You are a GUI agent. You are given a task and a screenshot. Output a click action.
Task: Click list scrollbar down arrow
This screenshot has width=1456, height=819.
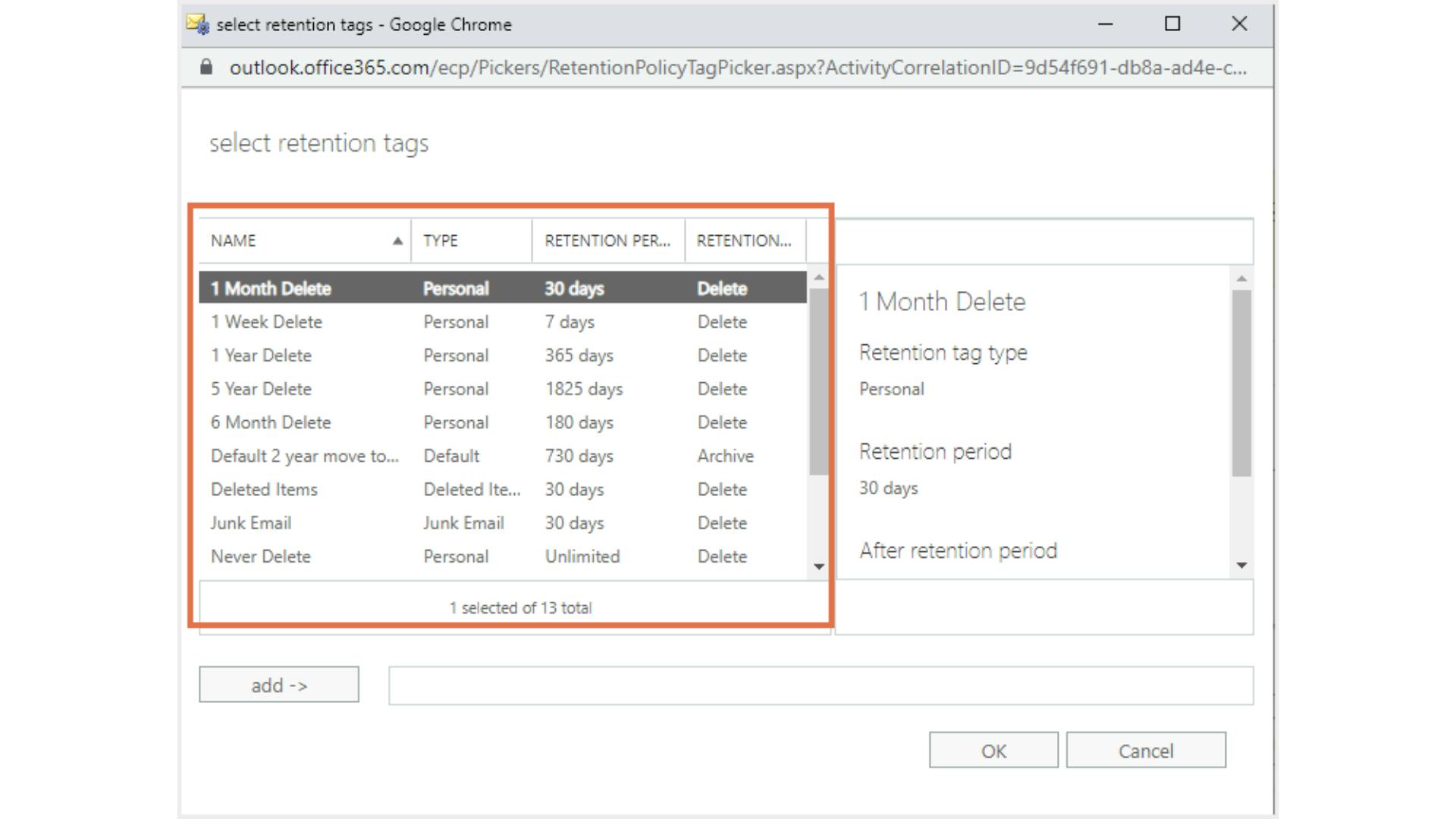tap(819, 566)
